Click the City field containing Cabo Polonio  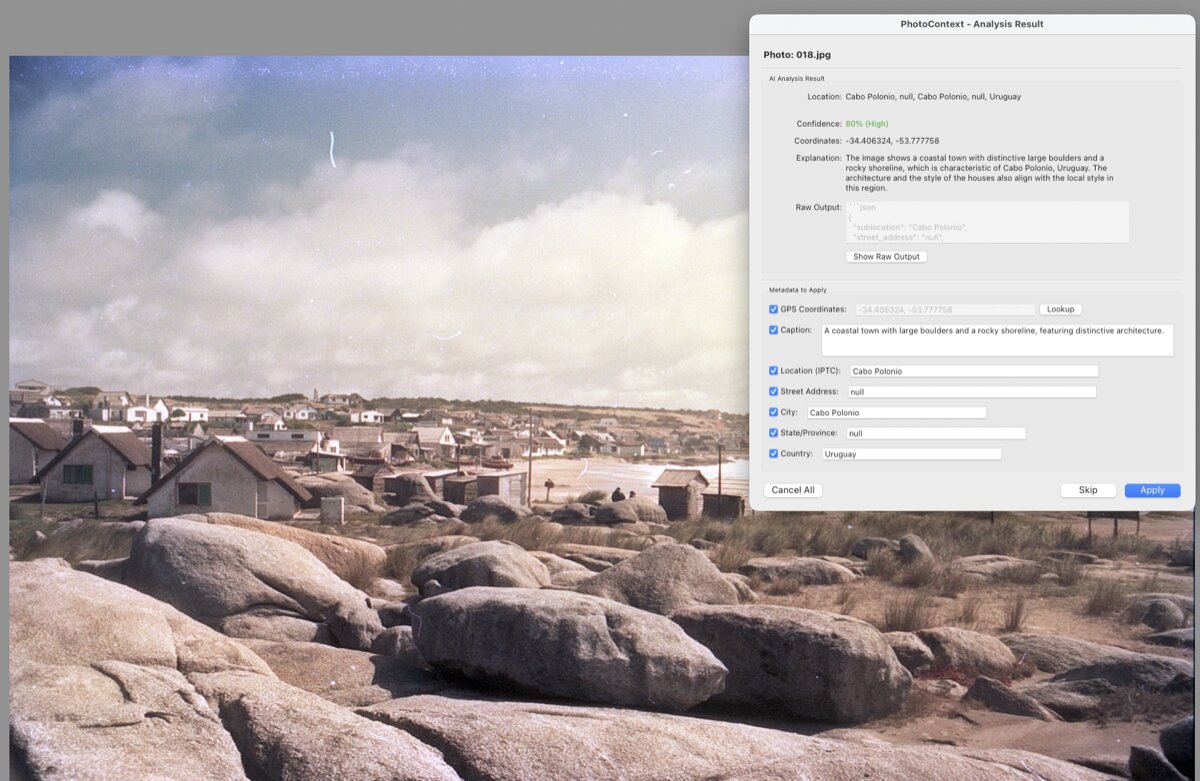(897, 411)
